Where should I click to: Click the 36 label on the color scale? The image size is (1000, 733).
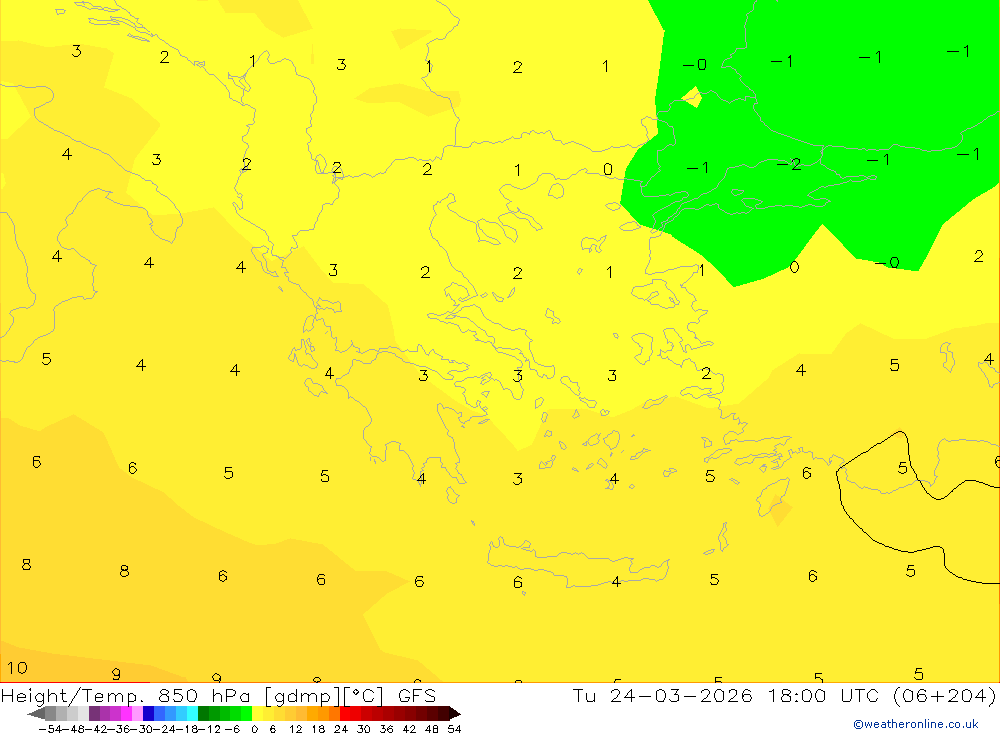click(x=386, y=729)
